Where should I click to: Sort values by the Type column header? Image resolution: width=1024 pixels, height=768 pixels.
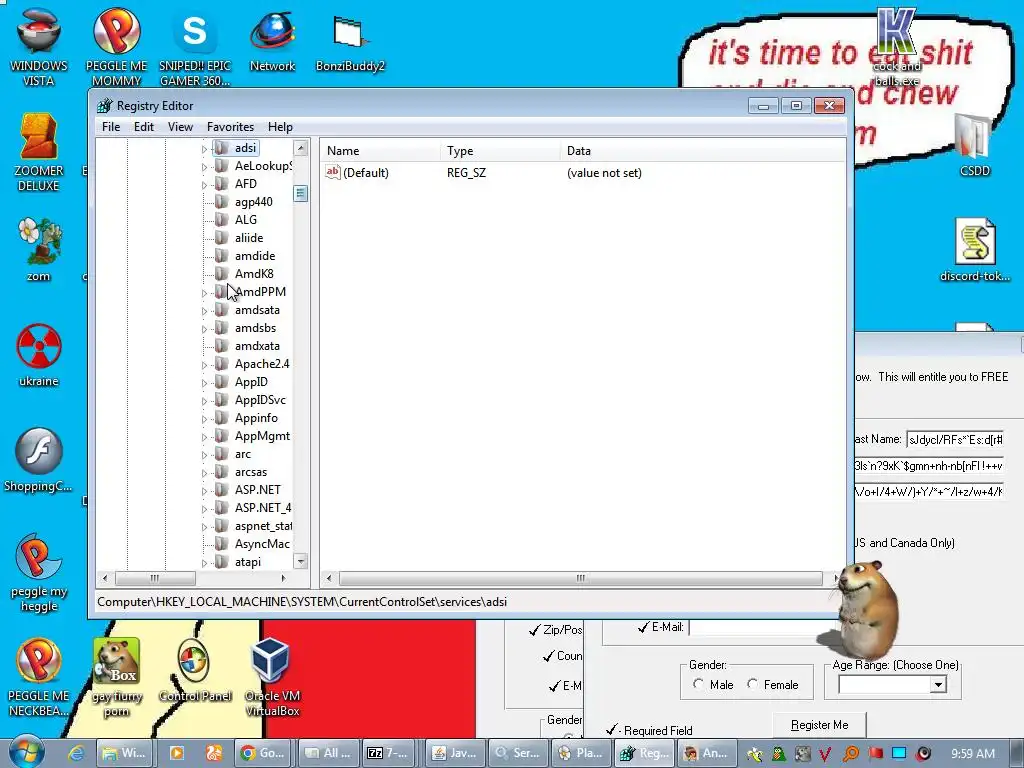click(x=500, y=151)
